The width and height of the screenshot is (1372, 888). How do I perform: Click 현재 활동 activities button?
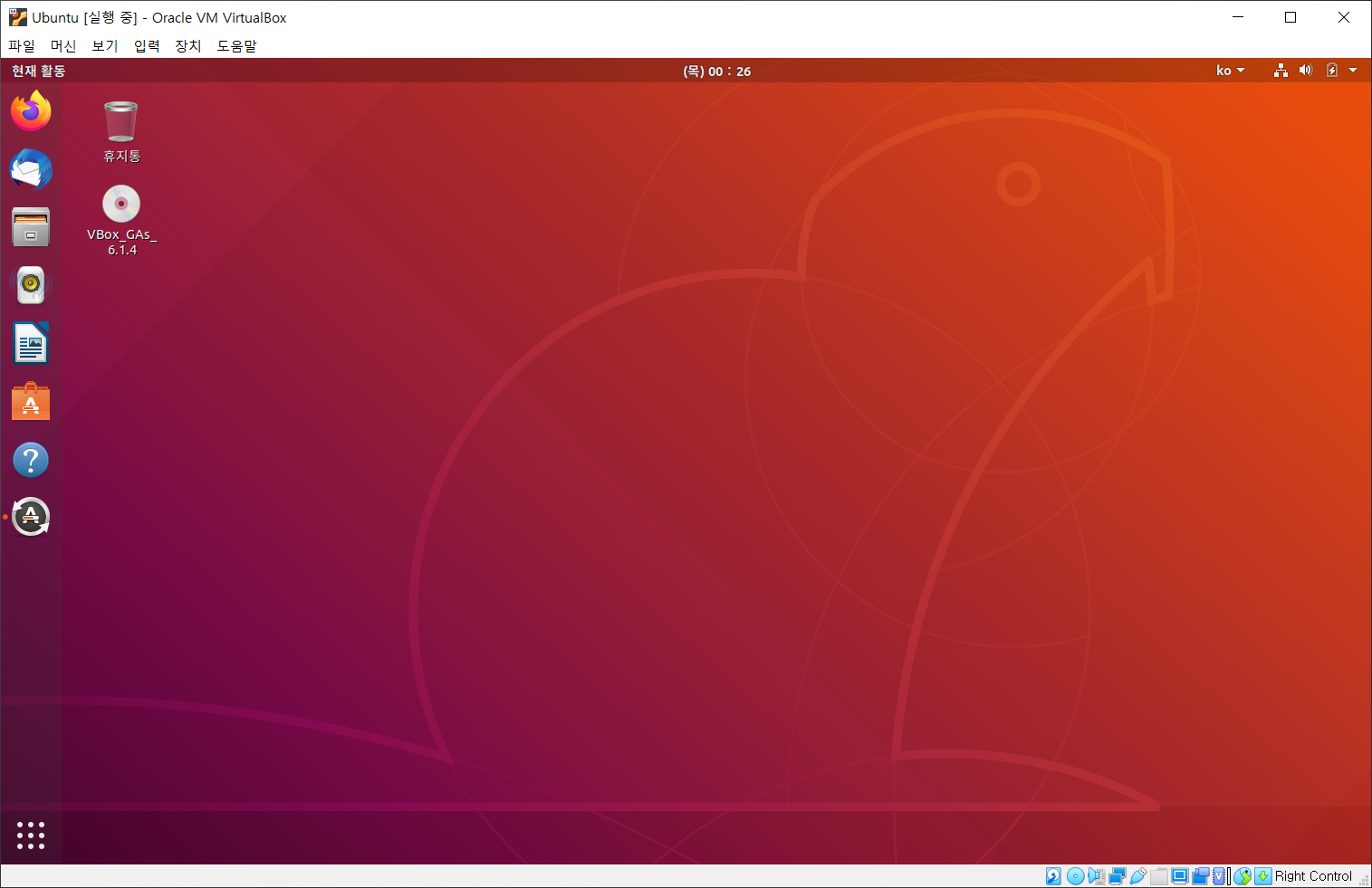(x=38, y=71)
